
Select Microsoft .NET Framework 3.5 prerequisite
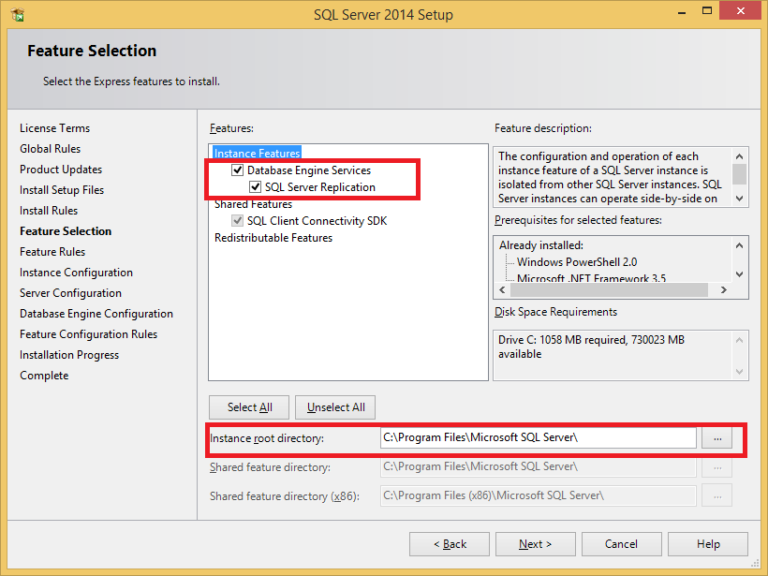coord(591,278)
